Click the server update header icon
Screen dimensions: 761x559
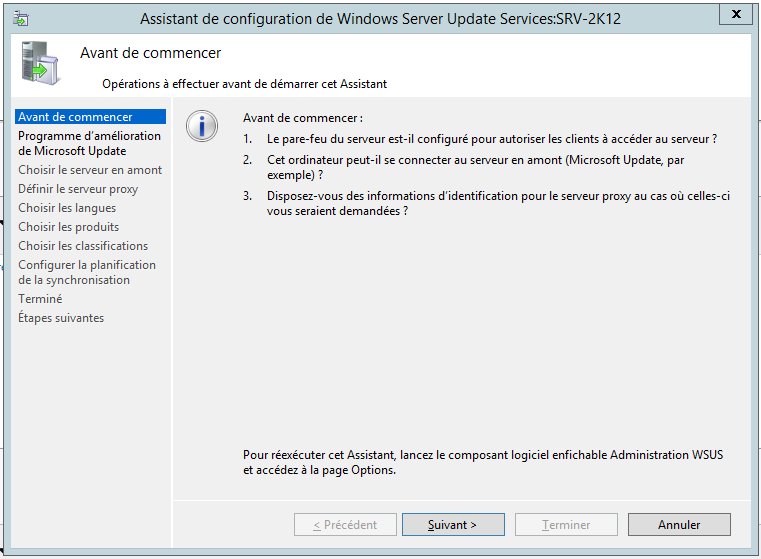coord(40,63)
